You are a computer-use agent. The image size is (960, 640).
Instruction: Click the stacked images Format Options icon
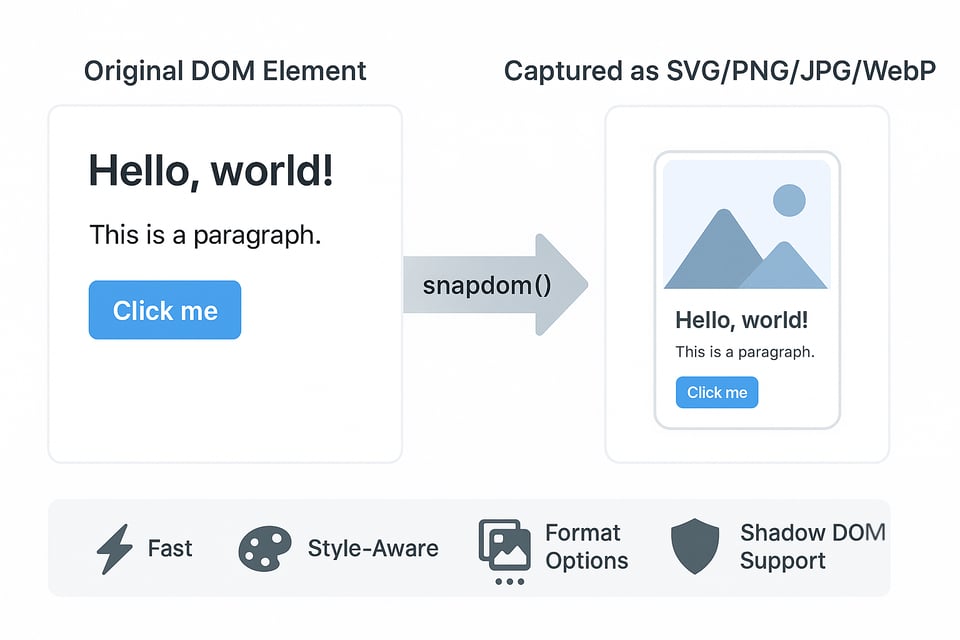[504, 544]
